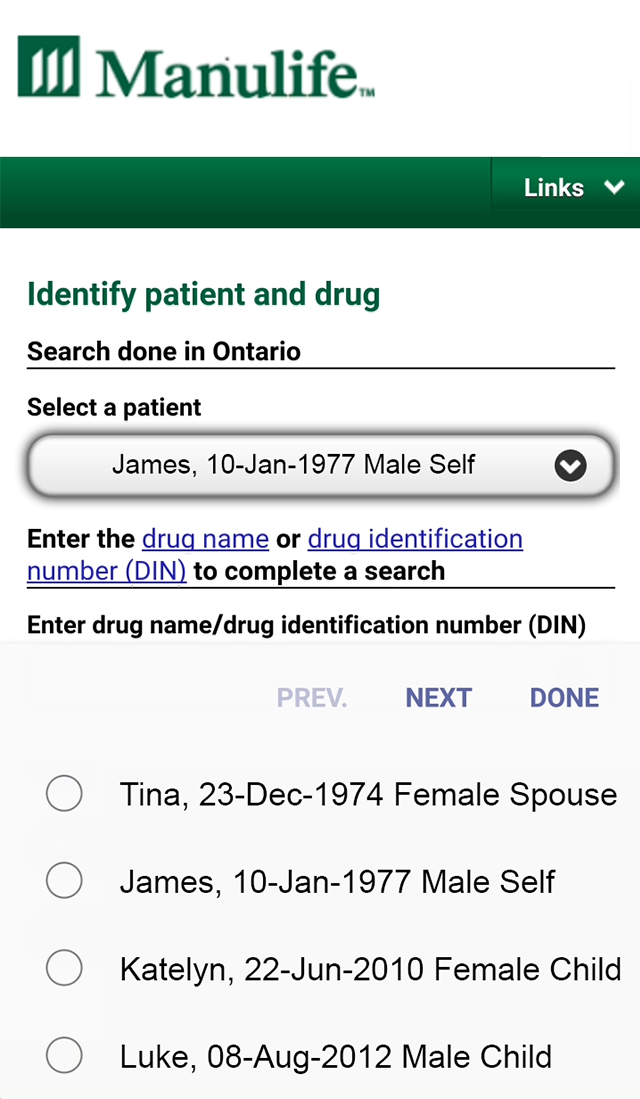Image resolution: width=640 pixels, height=1099 pixels.
Task: Expand the white chevron beside Links
Action: pyautogui.click(x=614, y=187)
